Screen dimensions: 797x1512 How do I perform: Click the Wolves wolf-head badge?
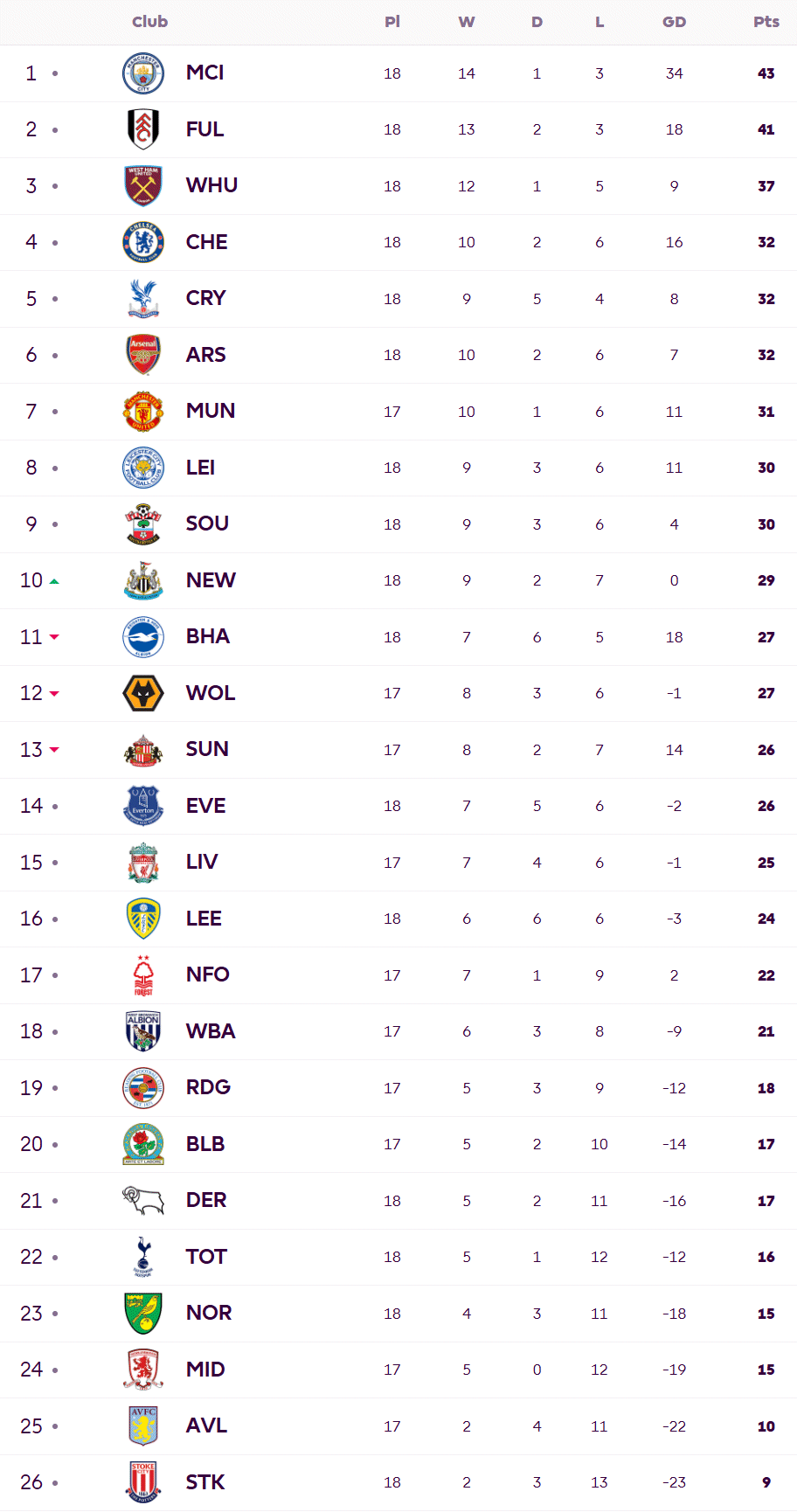(x=143, y=693)
